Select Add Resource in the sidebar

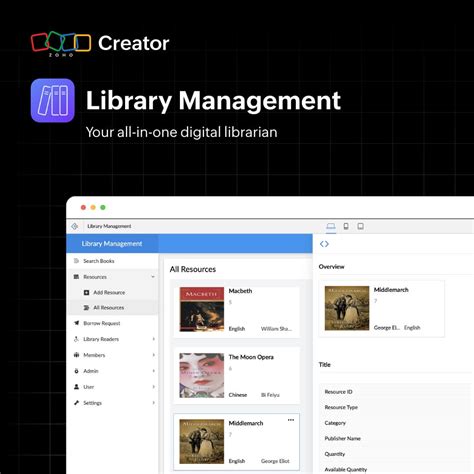point(113,292)
